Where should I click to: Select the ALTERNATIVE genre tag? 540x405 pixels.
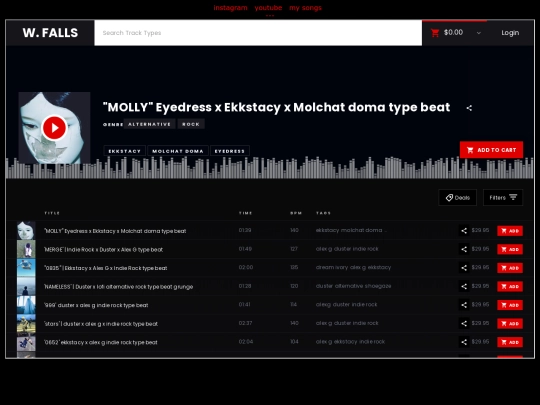click(149, 124)
